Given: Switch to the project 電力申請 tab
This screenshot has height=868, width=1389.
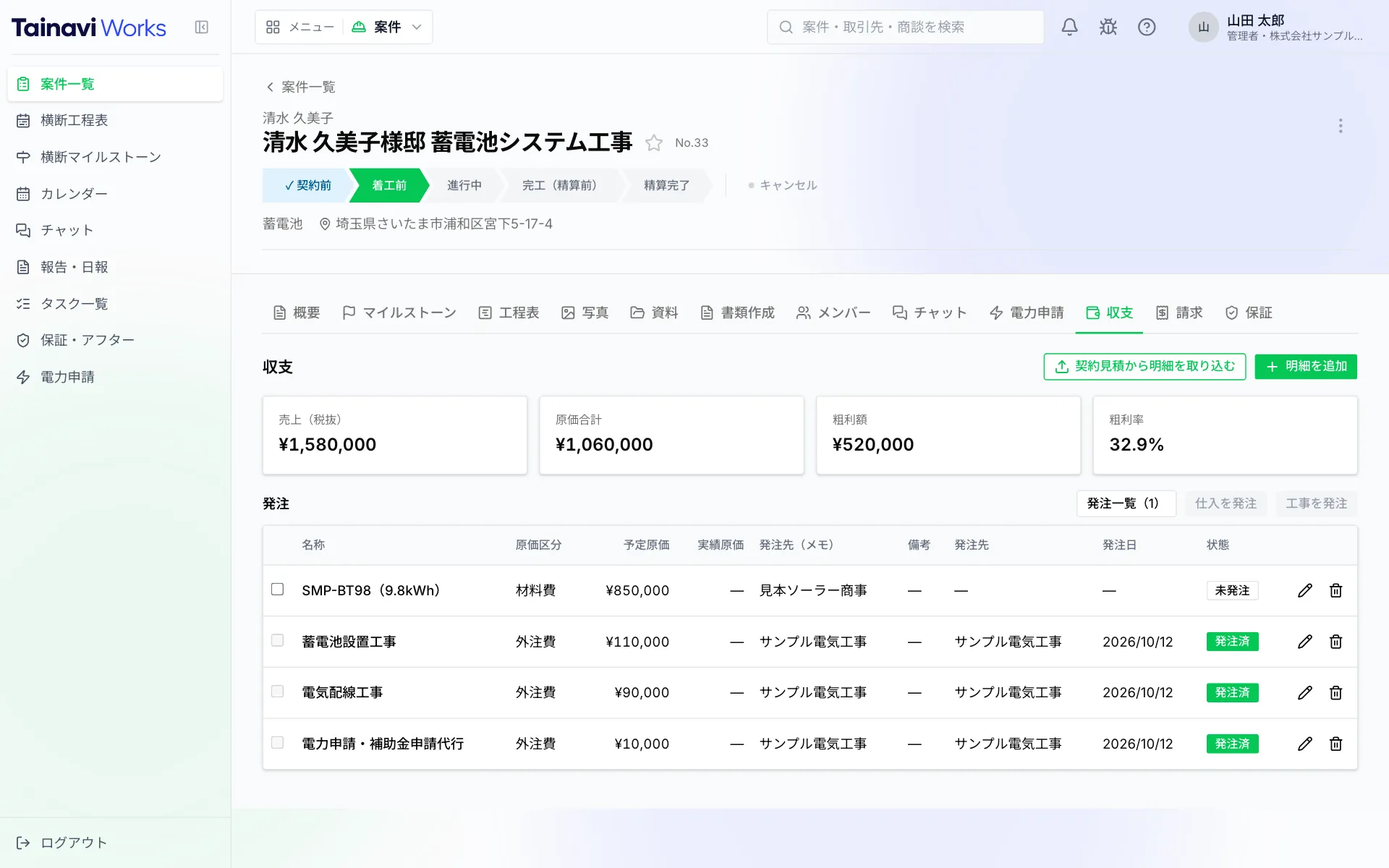Looking at the screenshot, I should tap(1027, 312).
